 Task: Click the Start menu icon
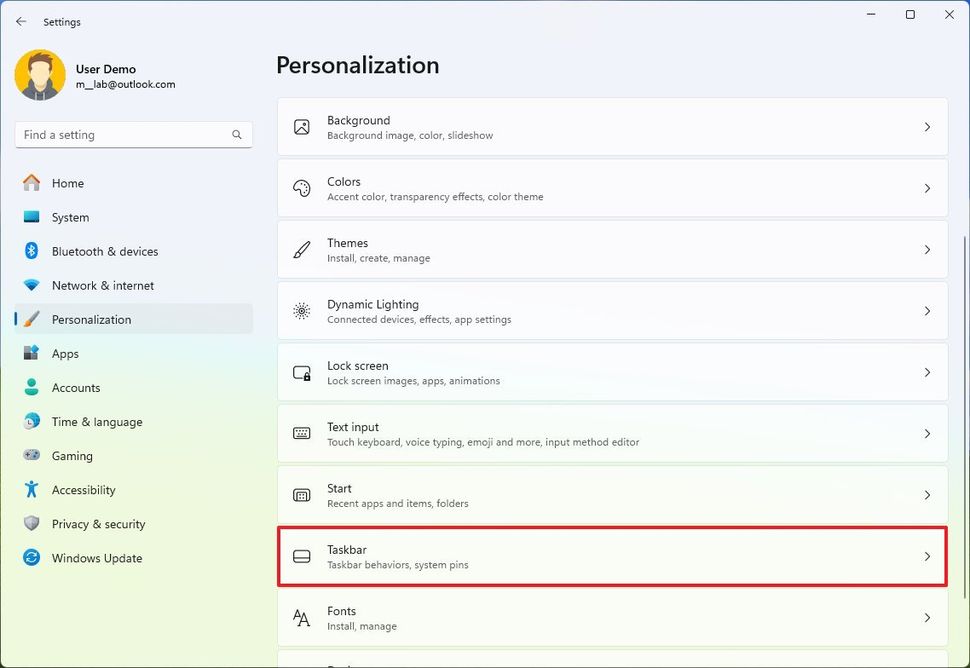coord(302,495)
